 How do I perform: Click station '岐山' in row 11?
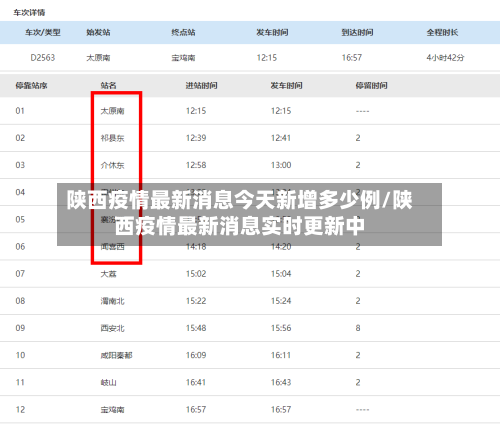click(x=109, y=383)
